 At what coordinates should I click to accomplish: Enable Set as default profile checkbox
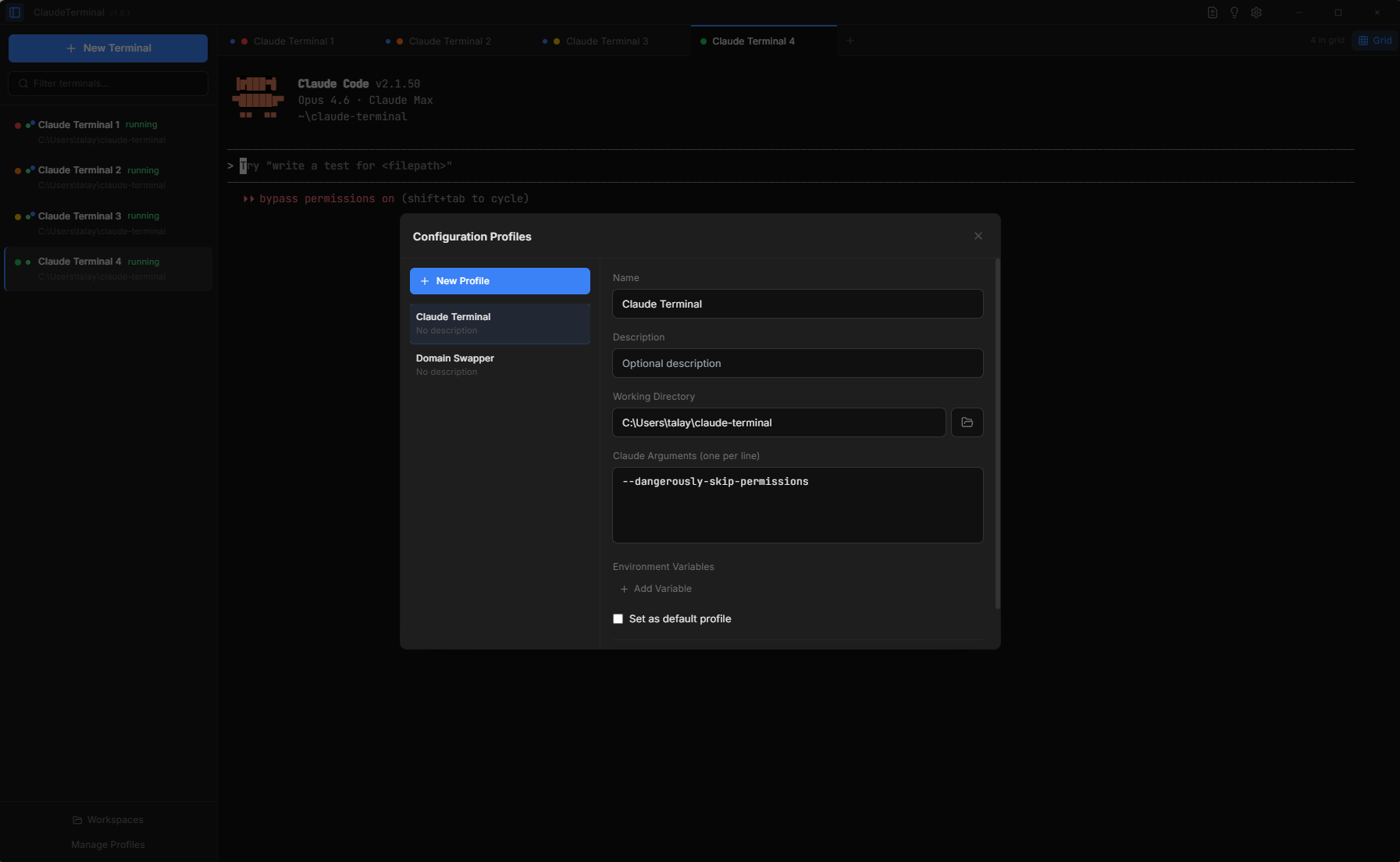618,619
